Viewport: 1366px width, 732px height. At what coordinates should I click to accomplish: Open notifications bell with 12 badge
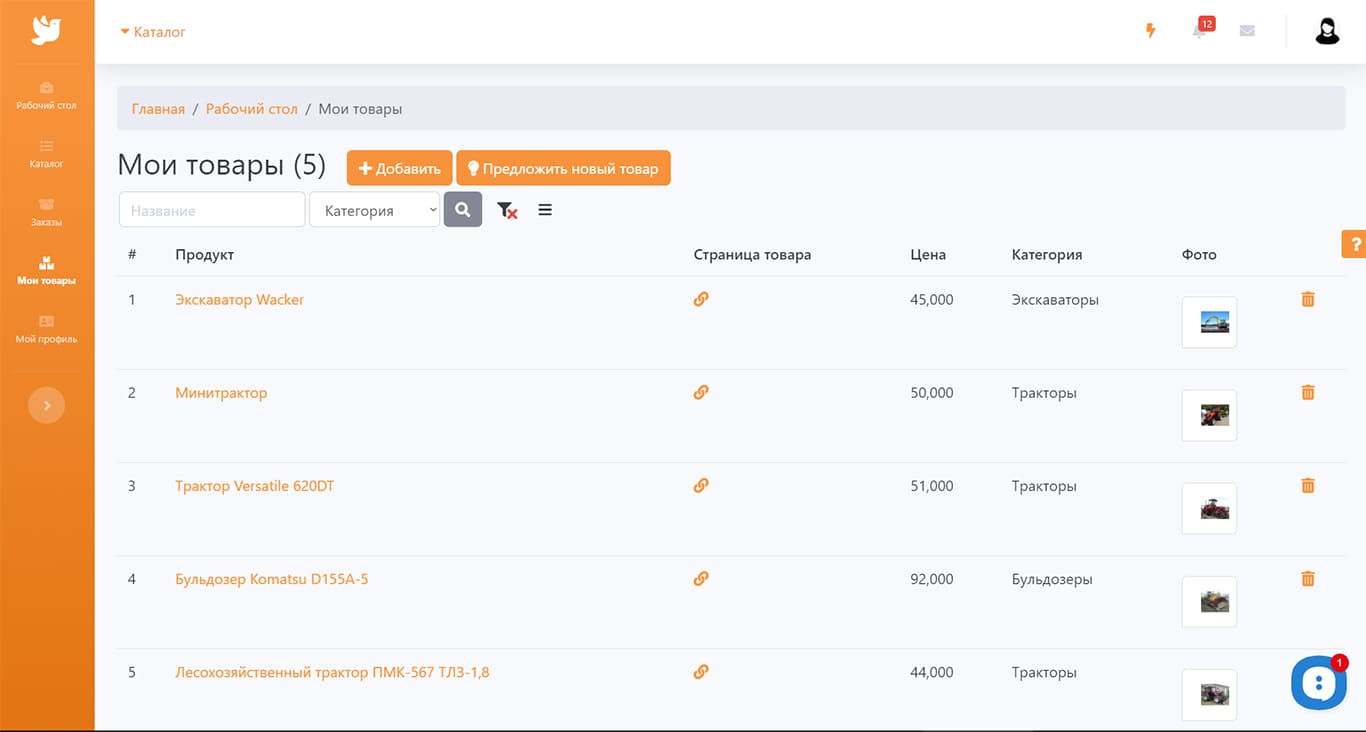point(1199,31)
